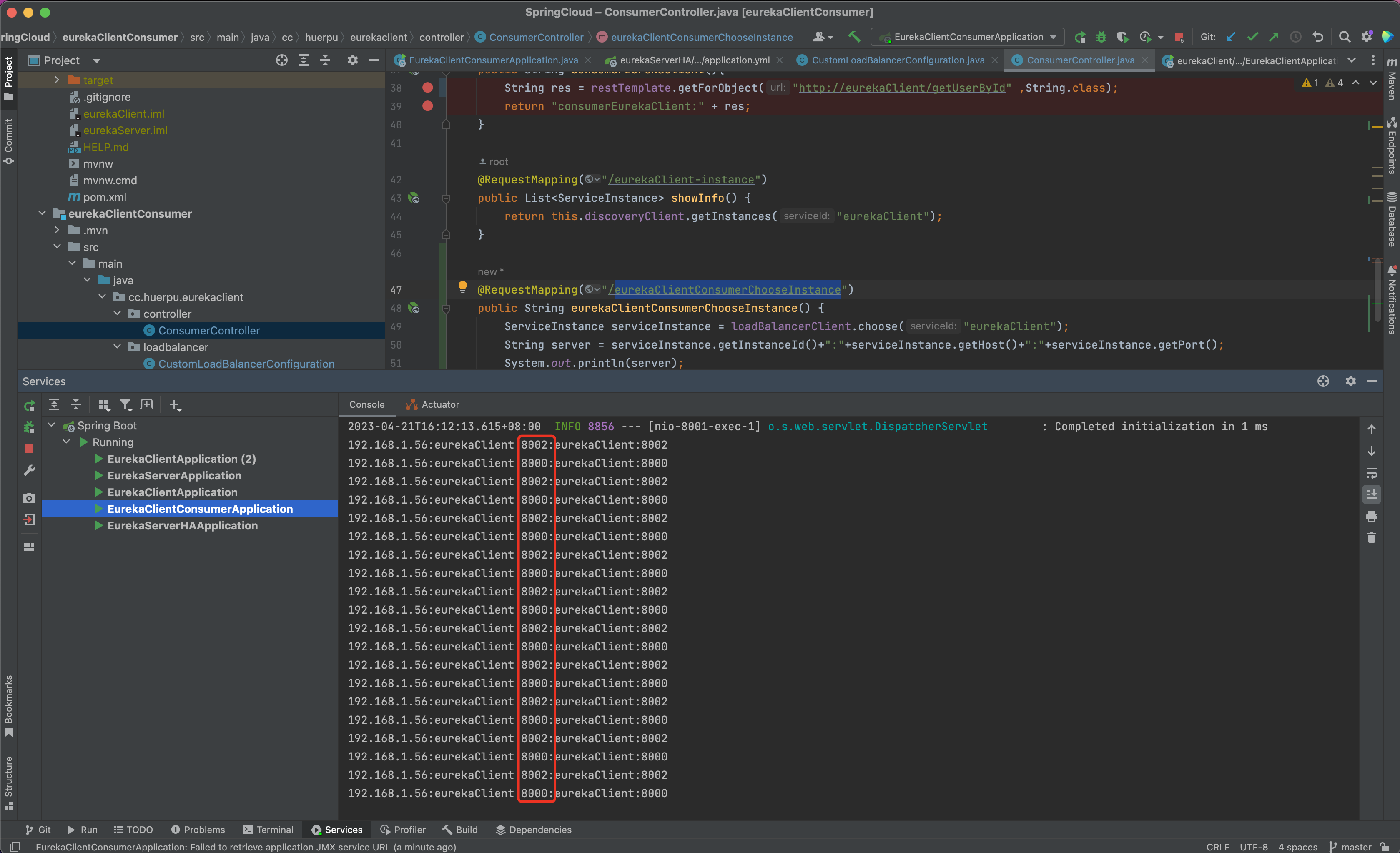This screenshot has width=1400, height=853.
Task: Run with coverage icon in top toolbar
Action: coord(1123,37)
